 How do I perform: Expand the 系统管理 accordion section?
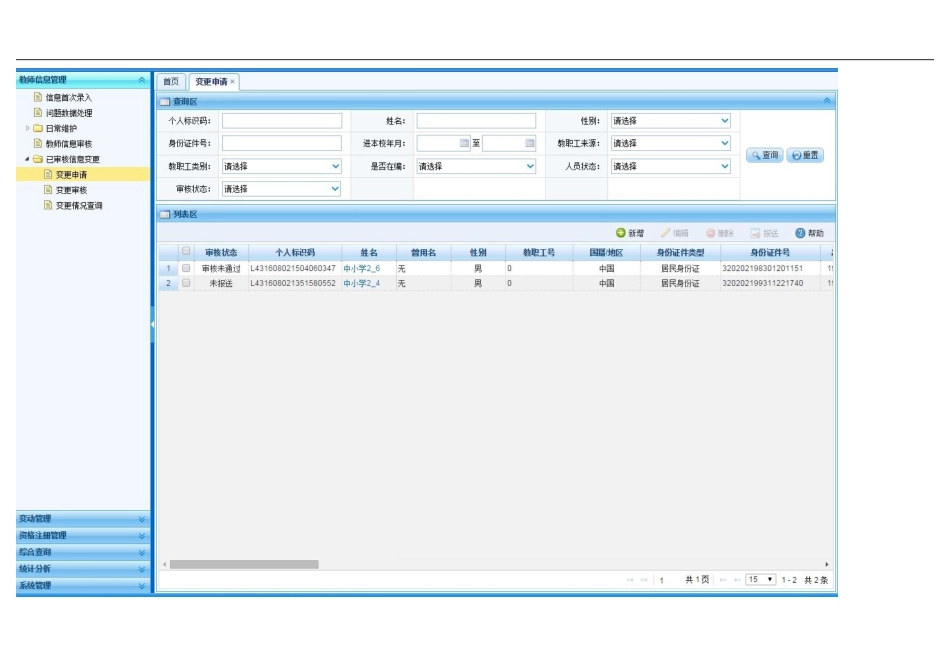coord(141,586)
